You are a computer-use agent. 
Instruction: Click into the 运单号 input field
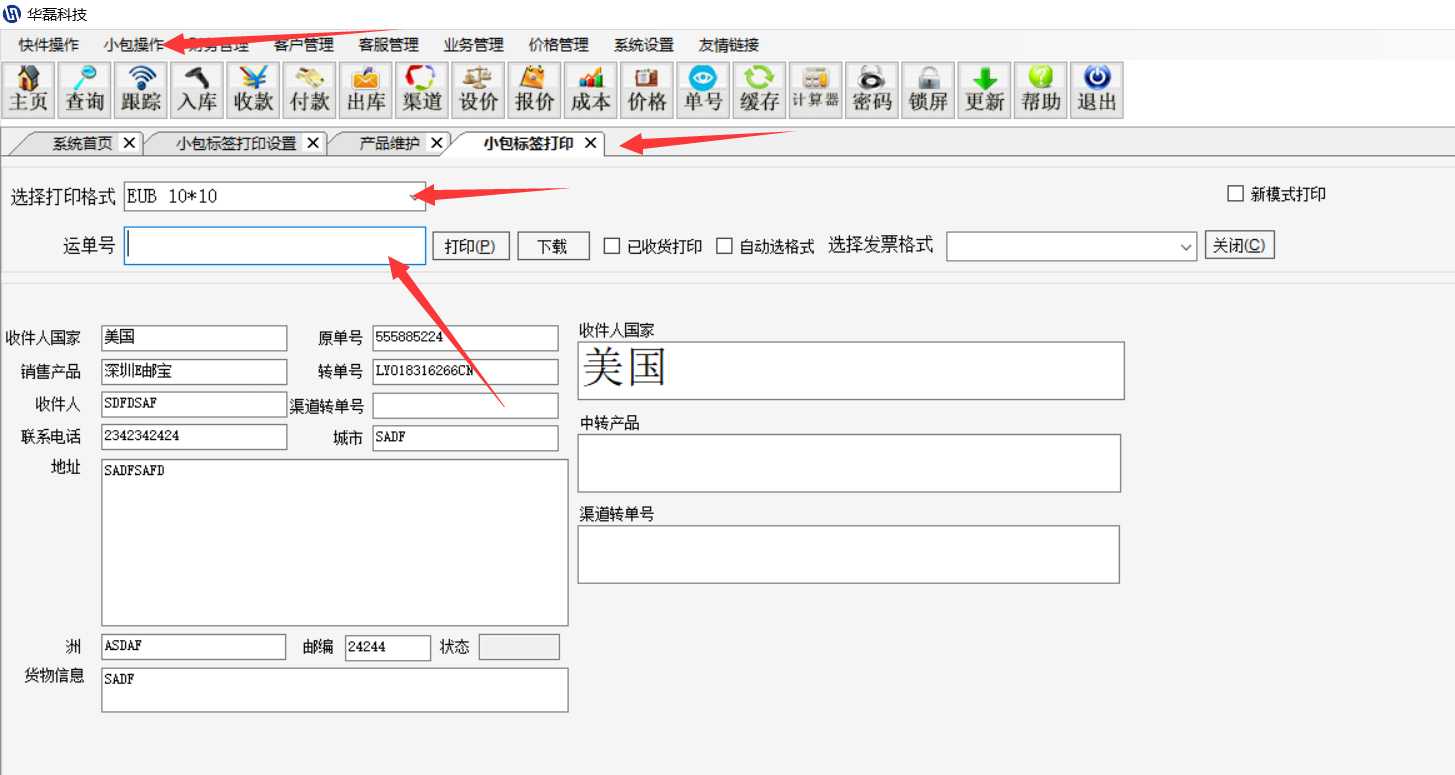(275, 246)
